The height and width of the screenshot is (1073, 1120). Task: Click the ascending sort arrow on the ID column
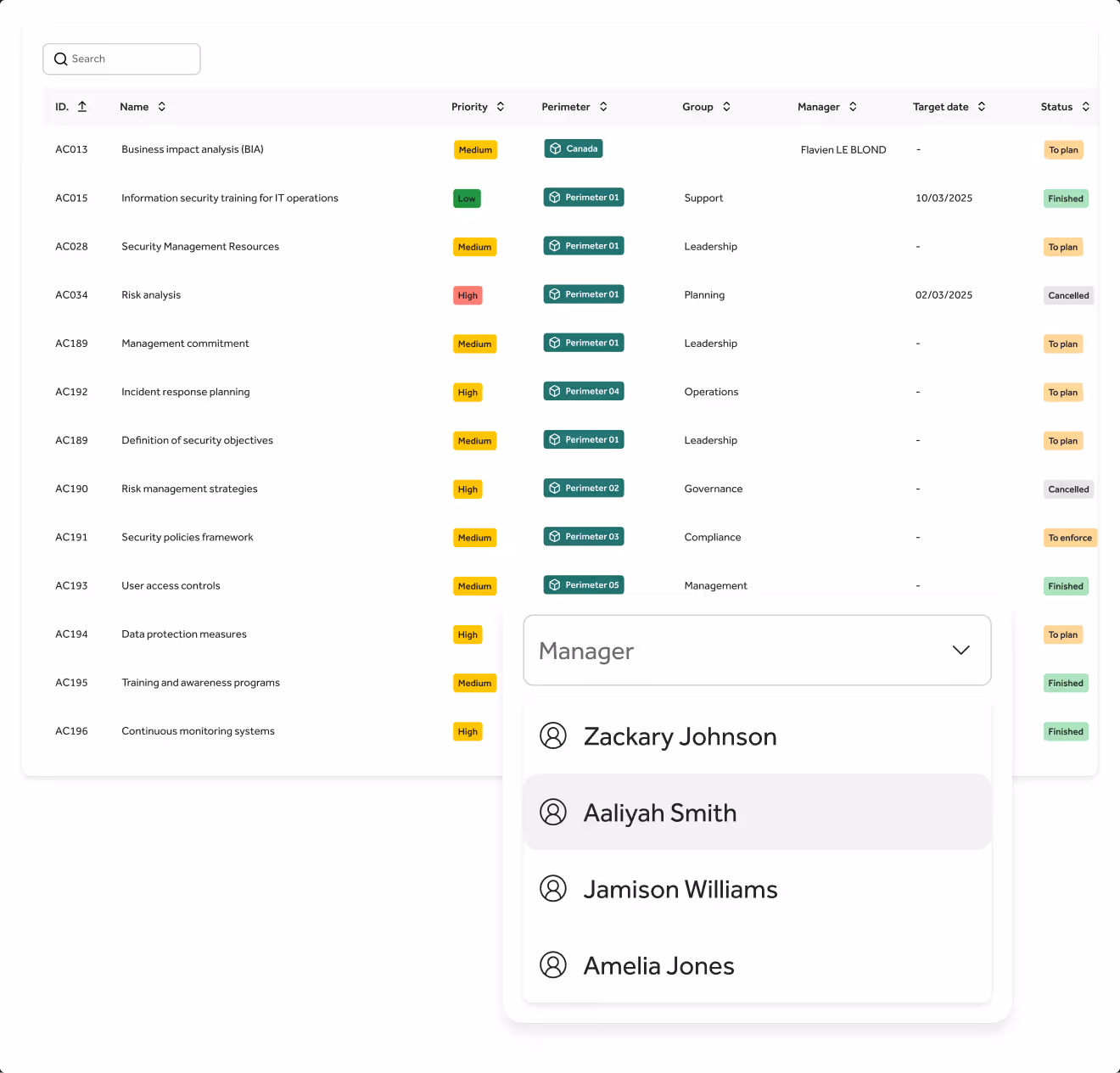(x=82, y=106)
